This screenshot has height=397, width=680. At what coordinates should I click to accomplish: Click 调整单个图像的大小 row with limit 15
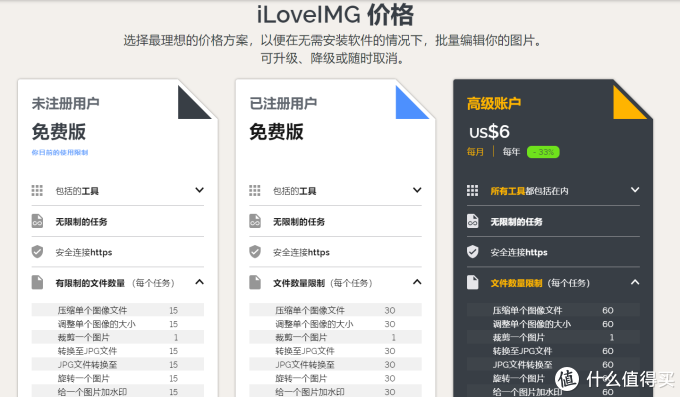[x=118, y=324]
